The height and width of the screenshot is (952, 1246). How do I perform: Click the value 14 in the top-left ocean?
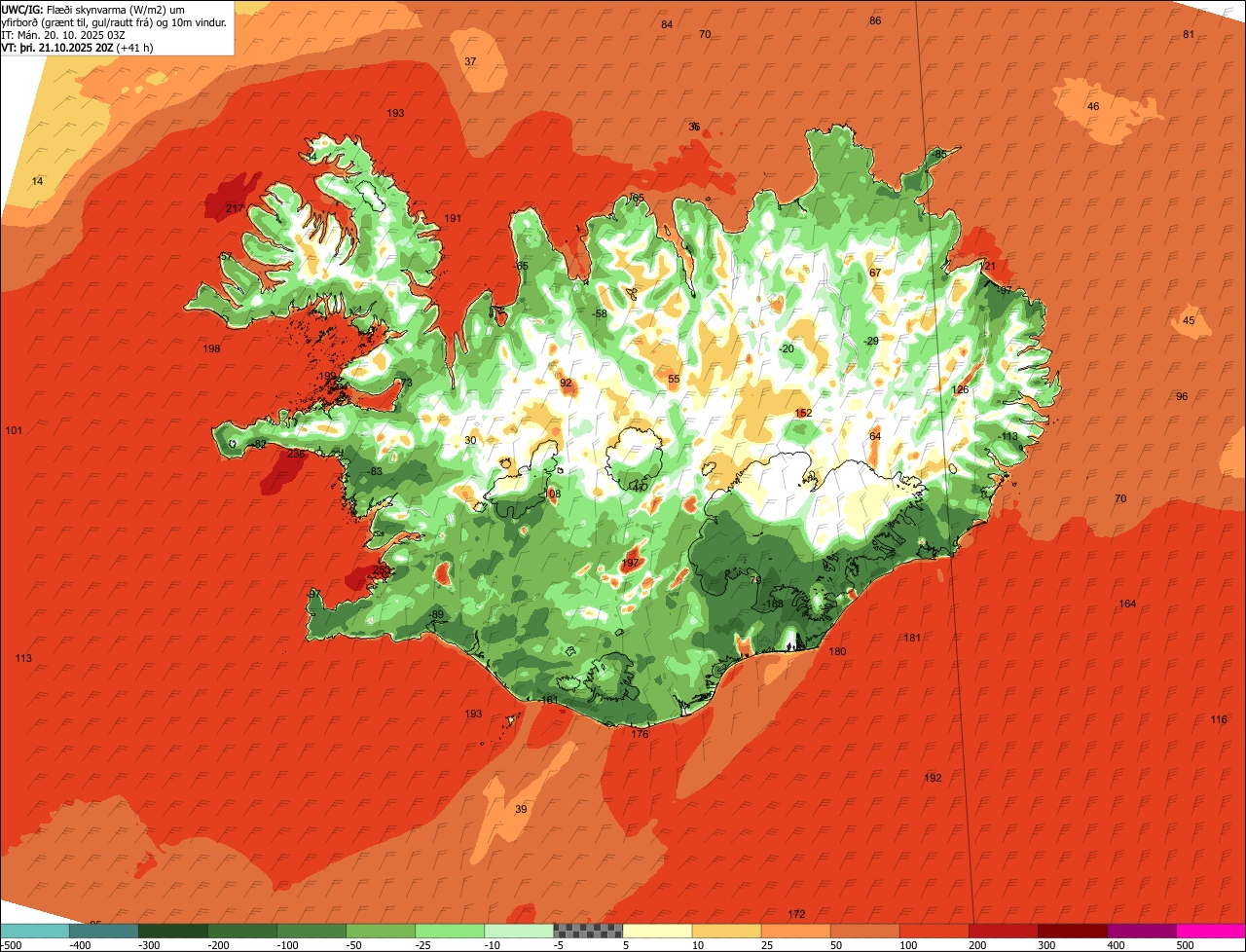click(x=38, y=181)
